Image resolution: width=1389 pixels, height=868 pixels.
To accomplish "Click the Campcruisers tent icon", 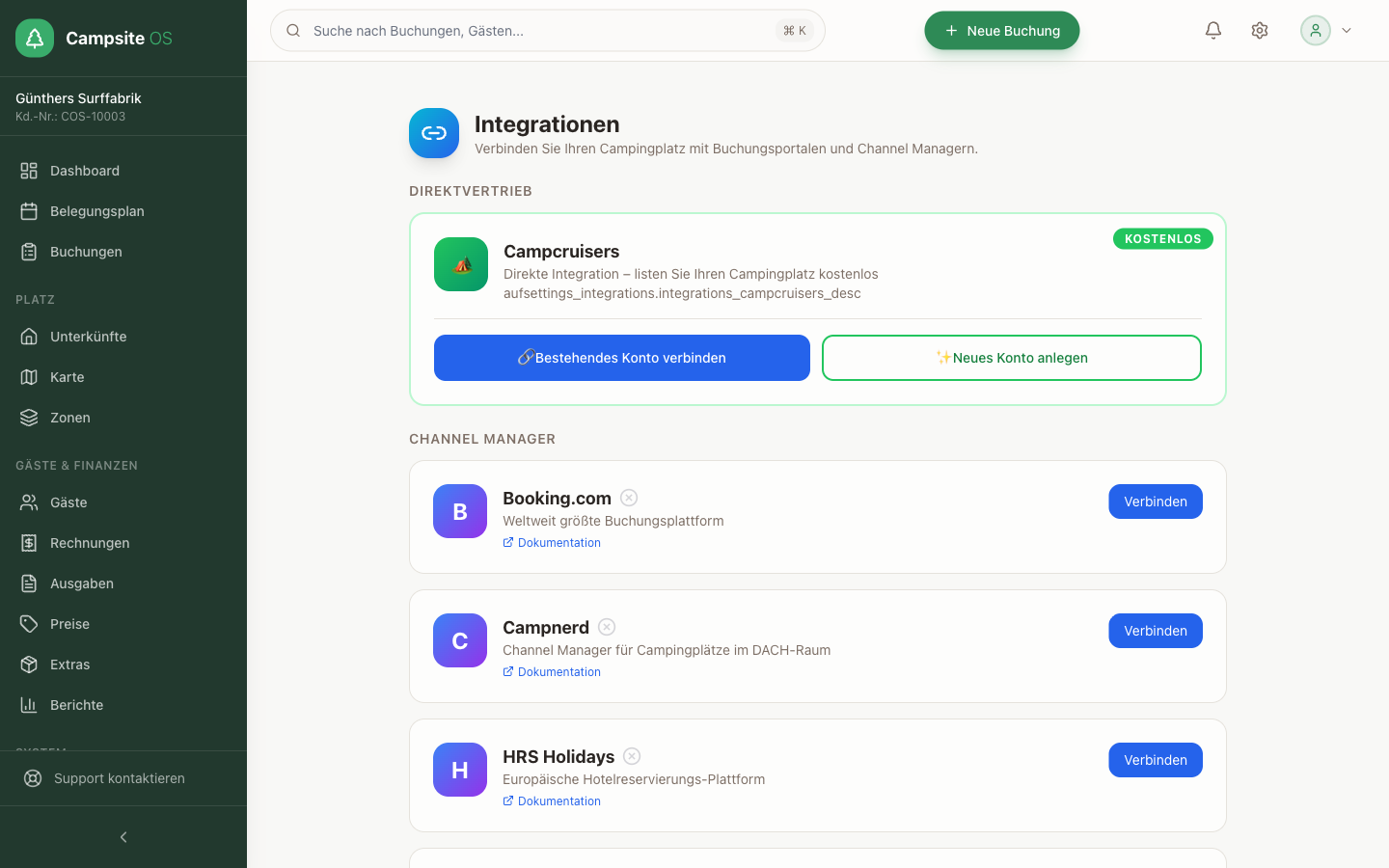I will [461, 264].
